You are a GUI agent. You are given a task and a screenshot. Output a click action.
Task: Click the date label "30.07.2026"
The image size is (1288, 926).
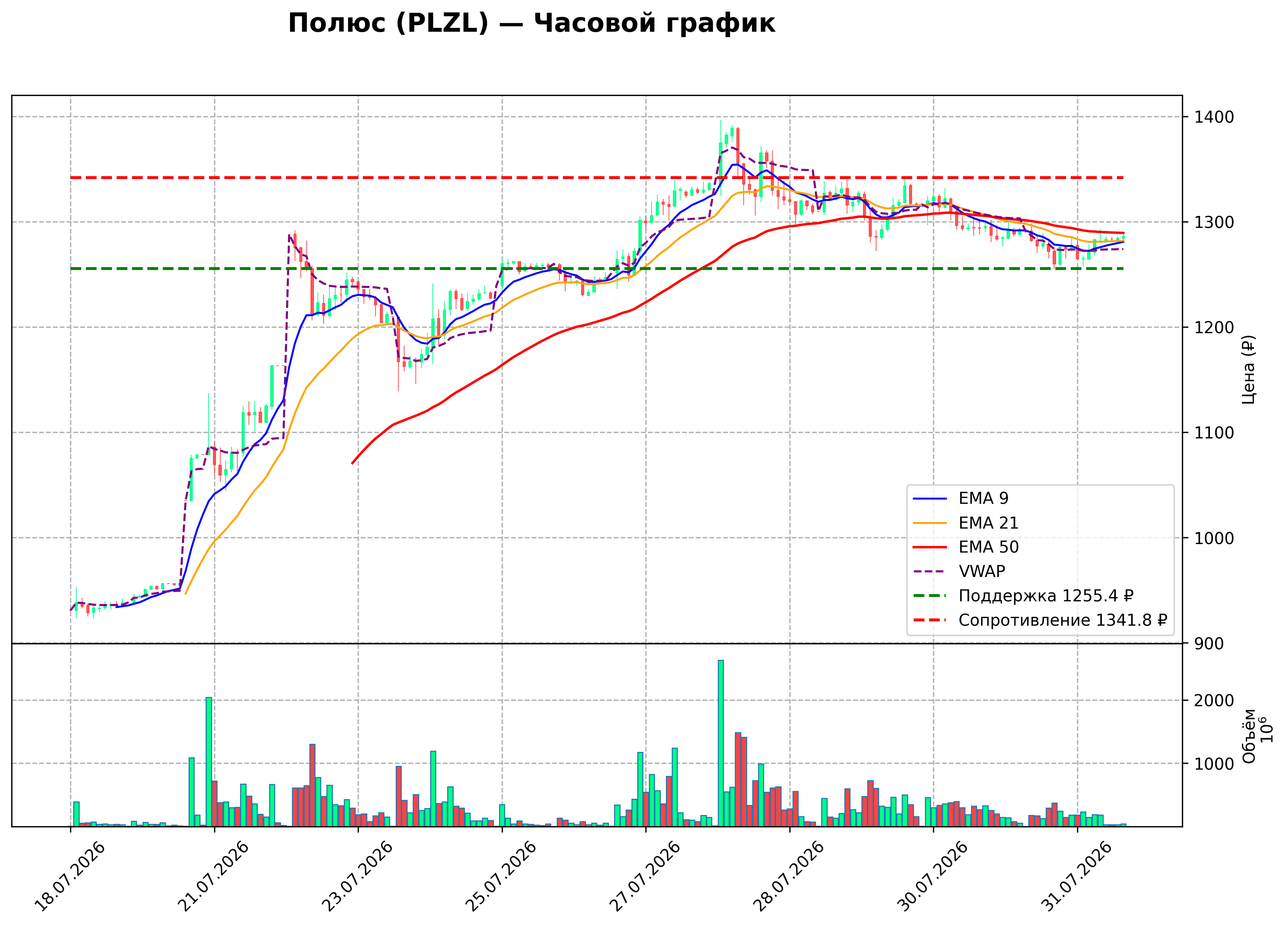[x=933, y=876]
